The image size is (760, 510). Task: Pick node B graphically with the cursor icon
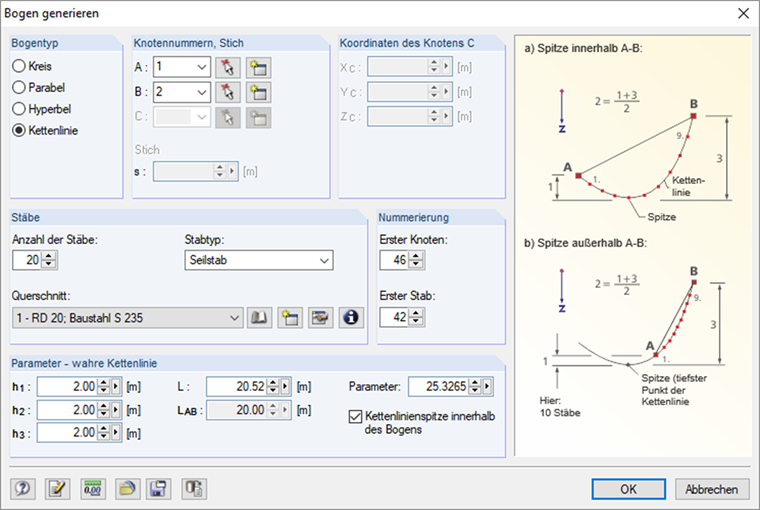coord(228,92)
